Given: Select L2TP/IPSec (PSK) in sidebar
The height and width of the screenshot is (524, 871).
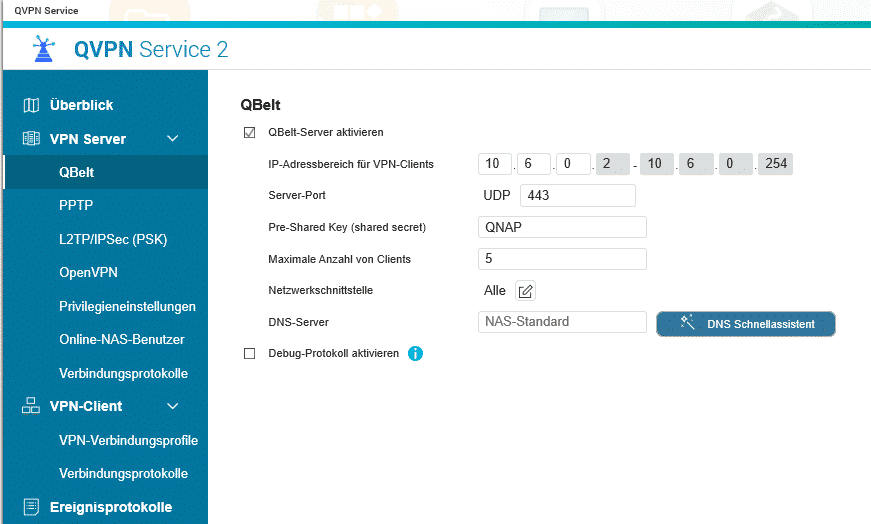Looking at the screenshot, I should (113, 239).
